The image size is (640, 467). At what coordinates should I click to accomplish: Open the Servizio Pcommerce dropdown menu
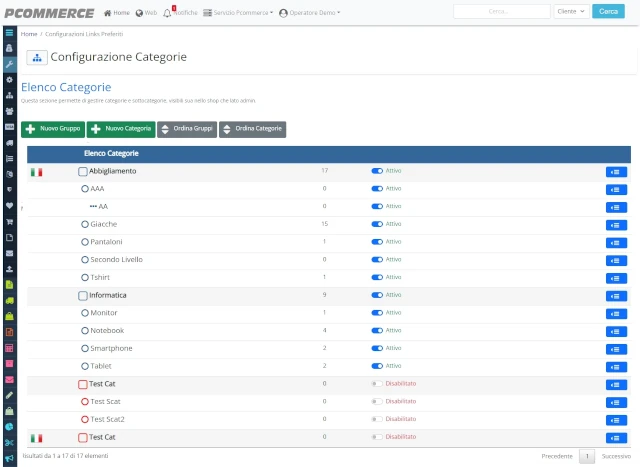(x=238, y=13)
